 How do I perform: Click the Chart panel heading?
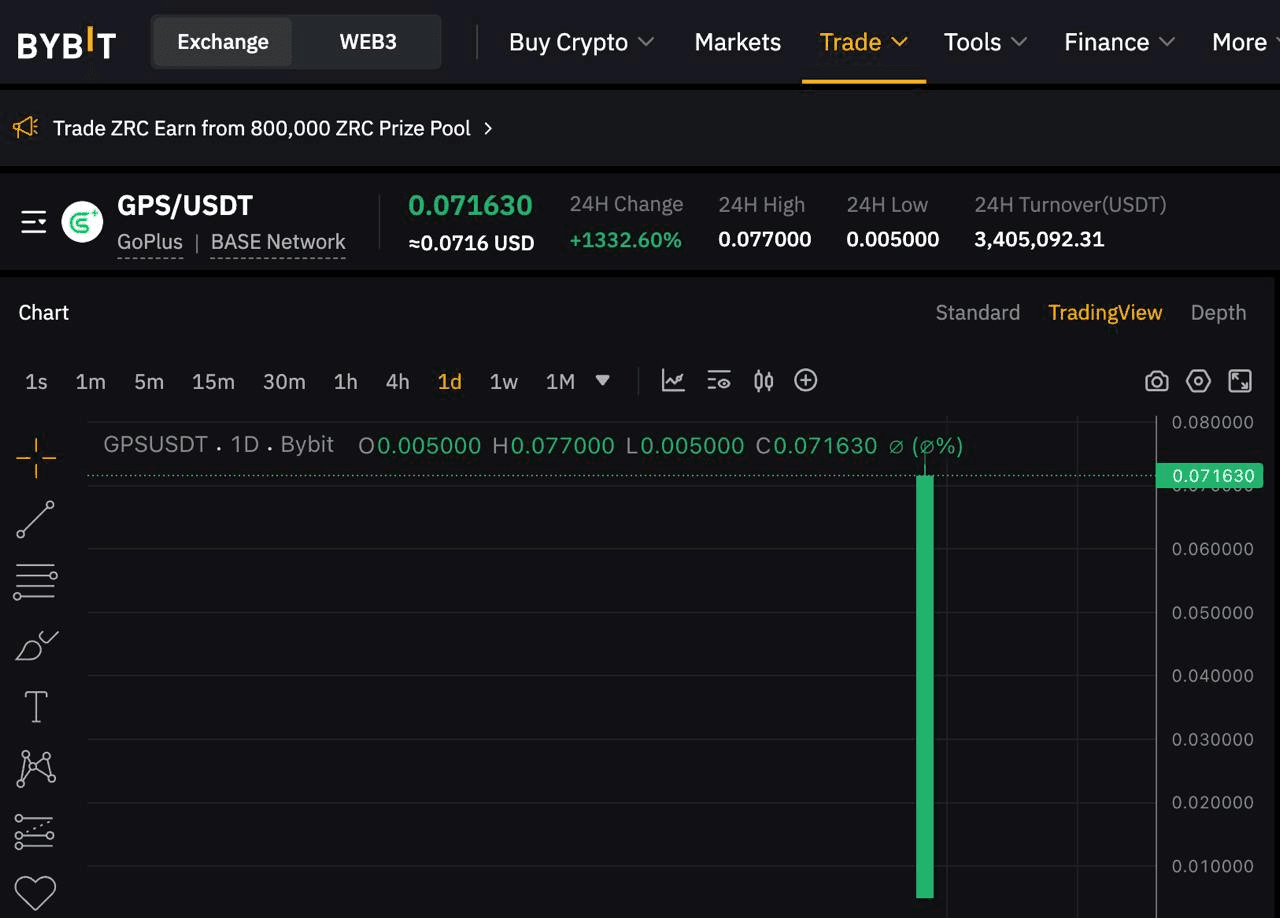click(44, 313)
